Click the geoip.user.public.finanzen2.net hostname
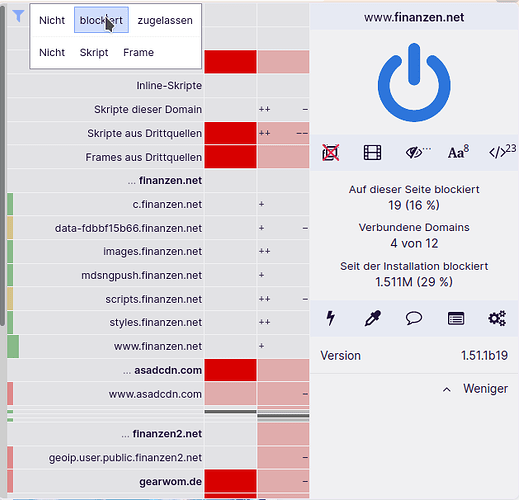The height and width of the screenshot is (500, 519). pyautogui.click(x=125, y=457)
